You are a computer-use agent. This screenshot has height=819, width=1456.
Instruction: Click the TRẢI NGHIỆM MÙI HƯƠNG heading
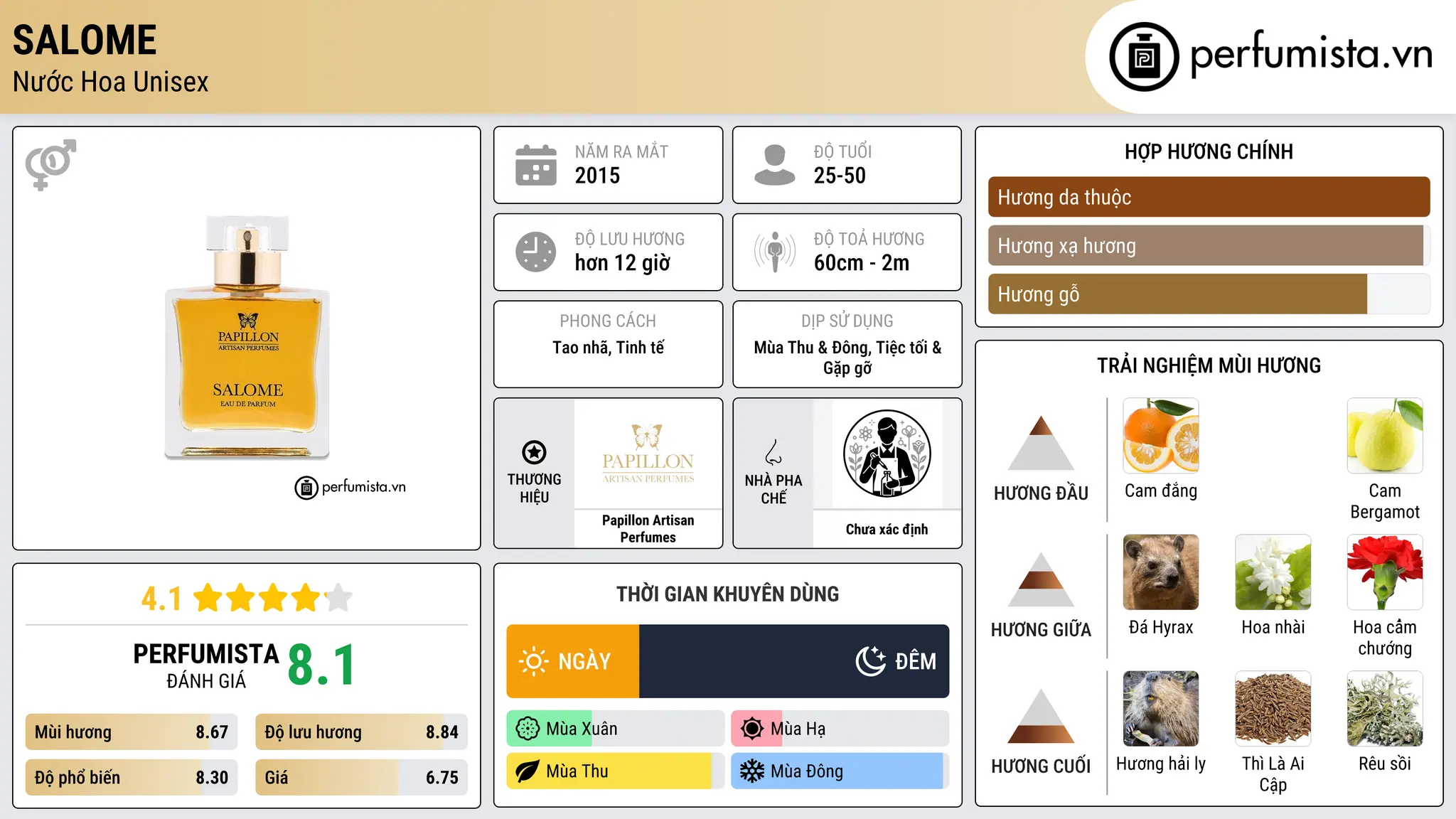[1209, 365]
